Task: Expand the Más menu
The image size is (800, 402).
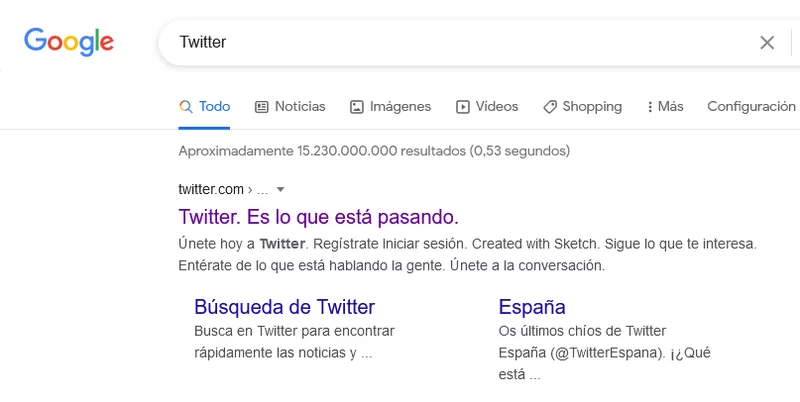Action: click(665, 107)
